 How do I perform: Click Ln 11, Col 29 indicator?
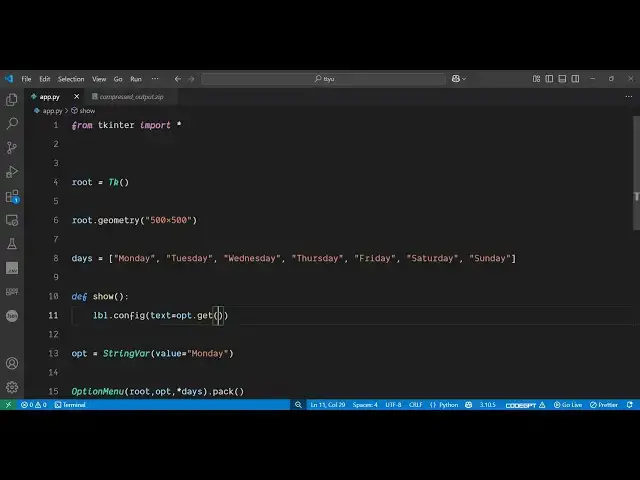tap(328, 405)
